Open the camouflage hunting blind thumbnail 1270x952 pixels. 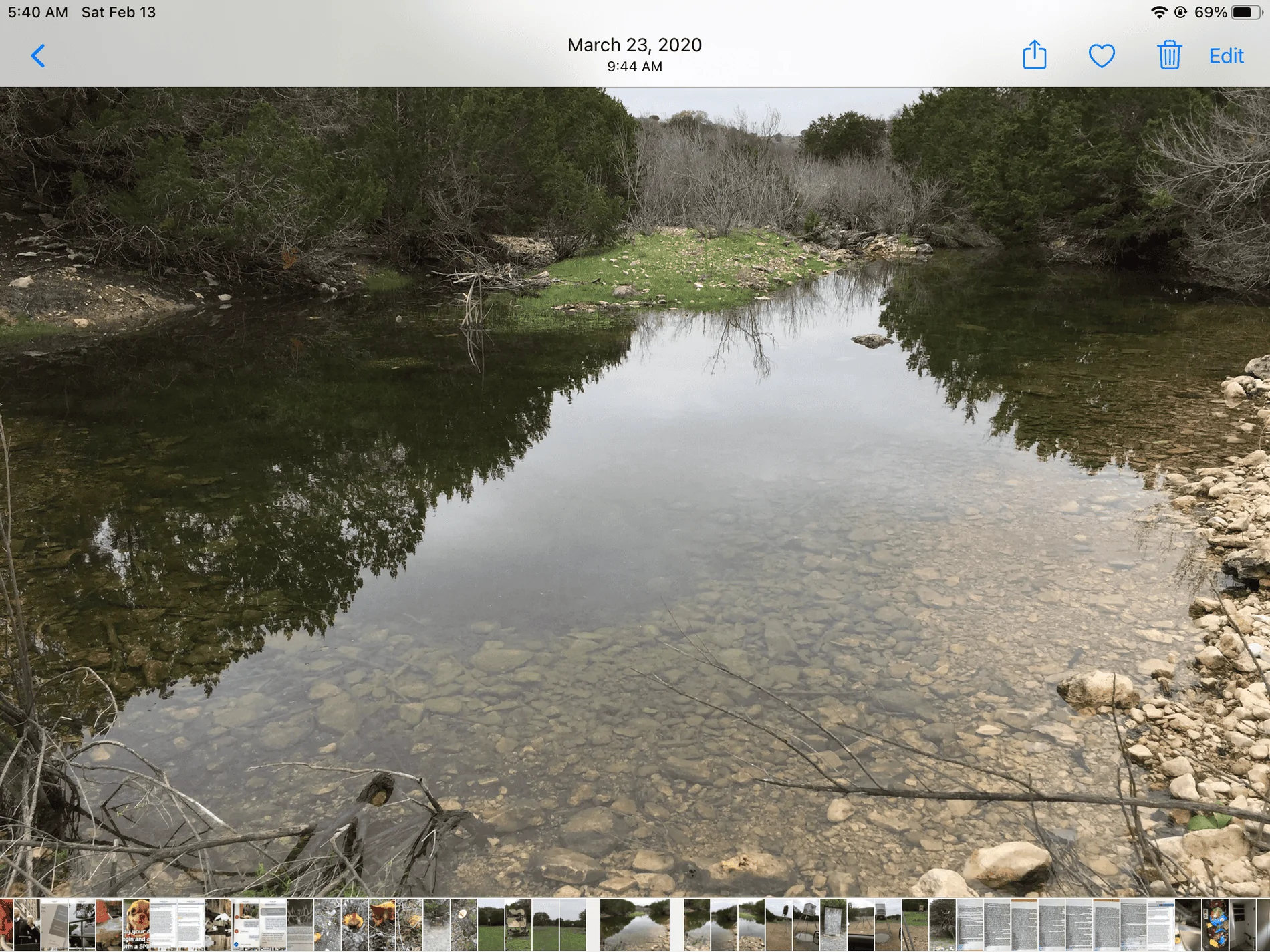[x=518, y=925]
